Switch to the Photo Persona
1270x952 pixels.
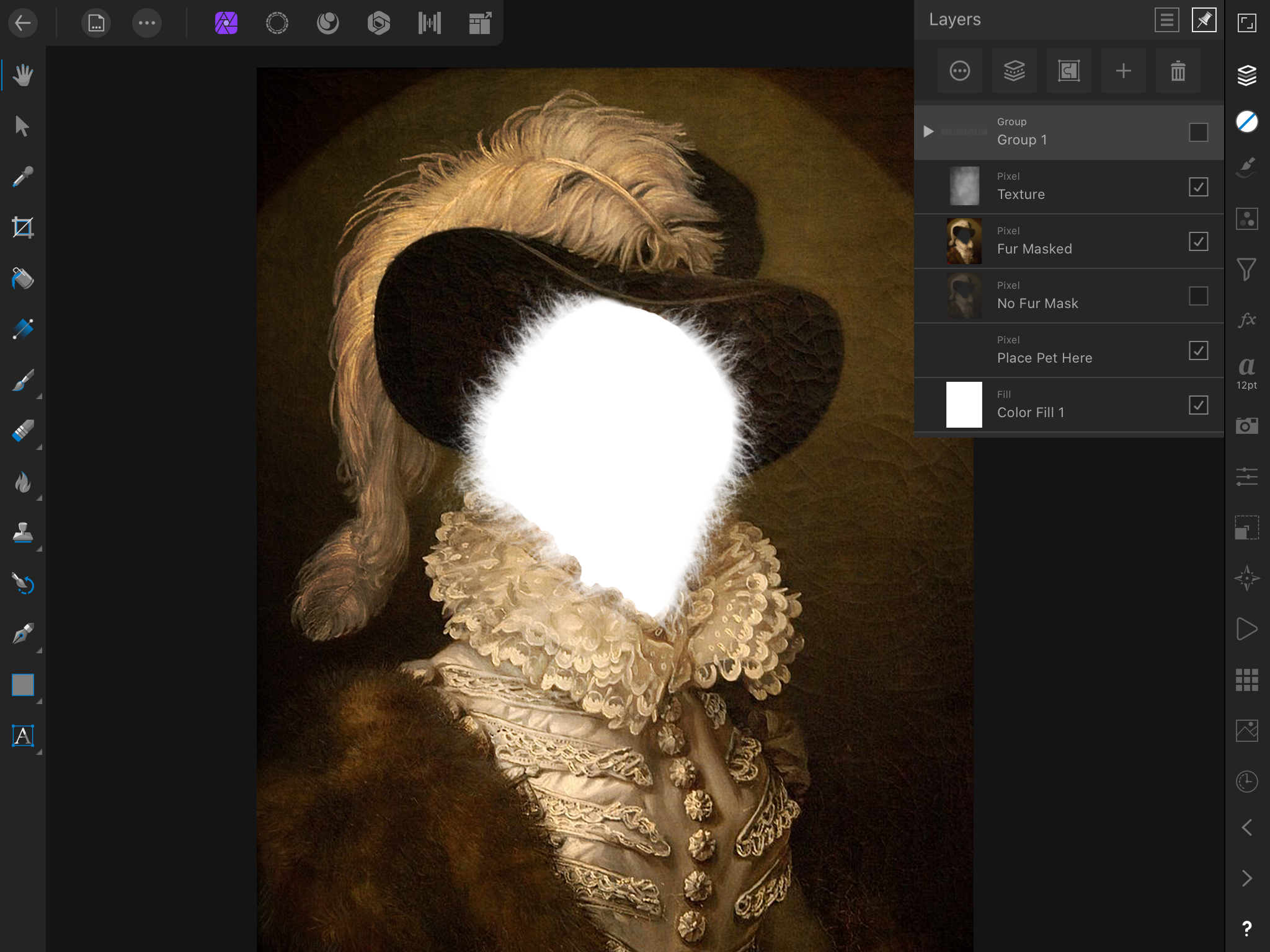[x=226, y=24]
